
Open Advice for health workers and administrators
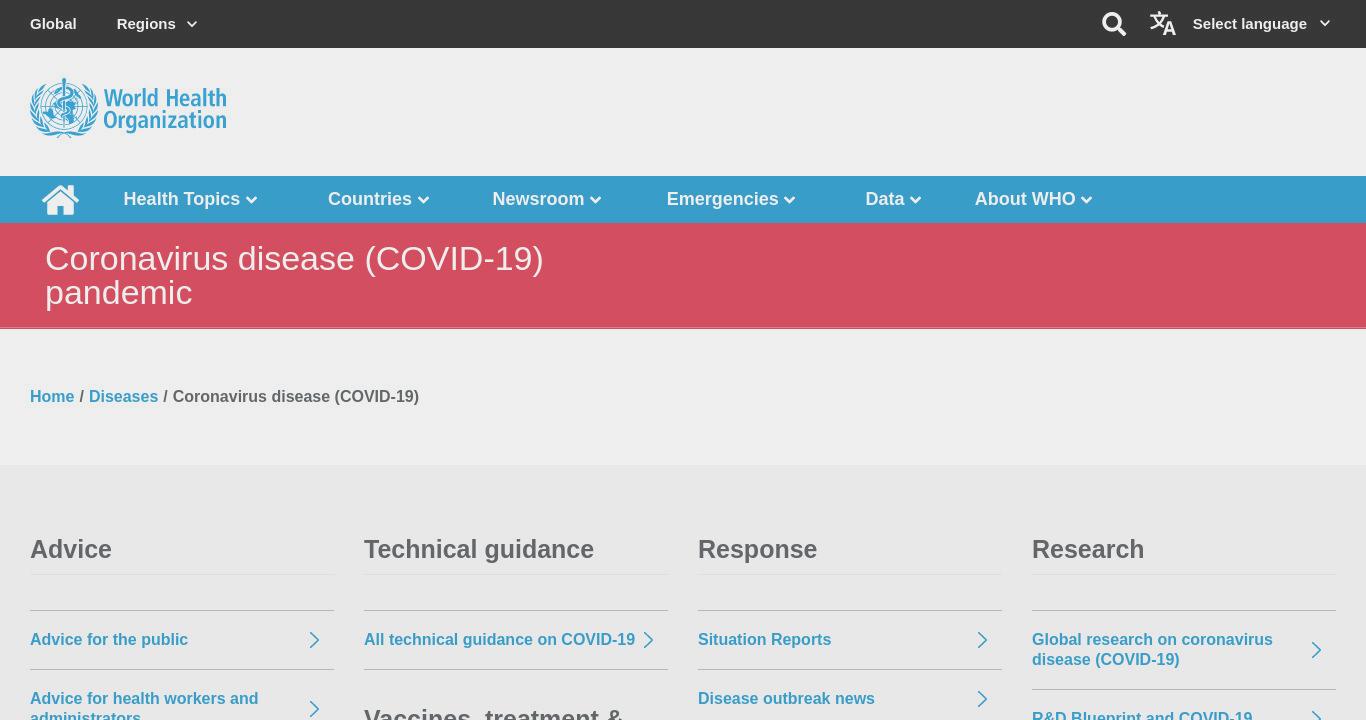144,706
